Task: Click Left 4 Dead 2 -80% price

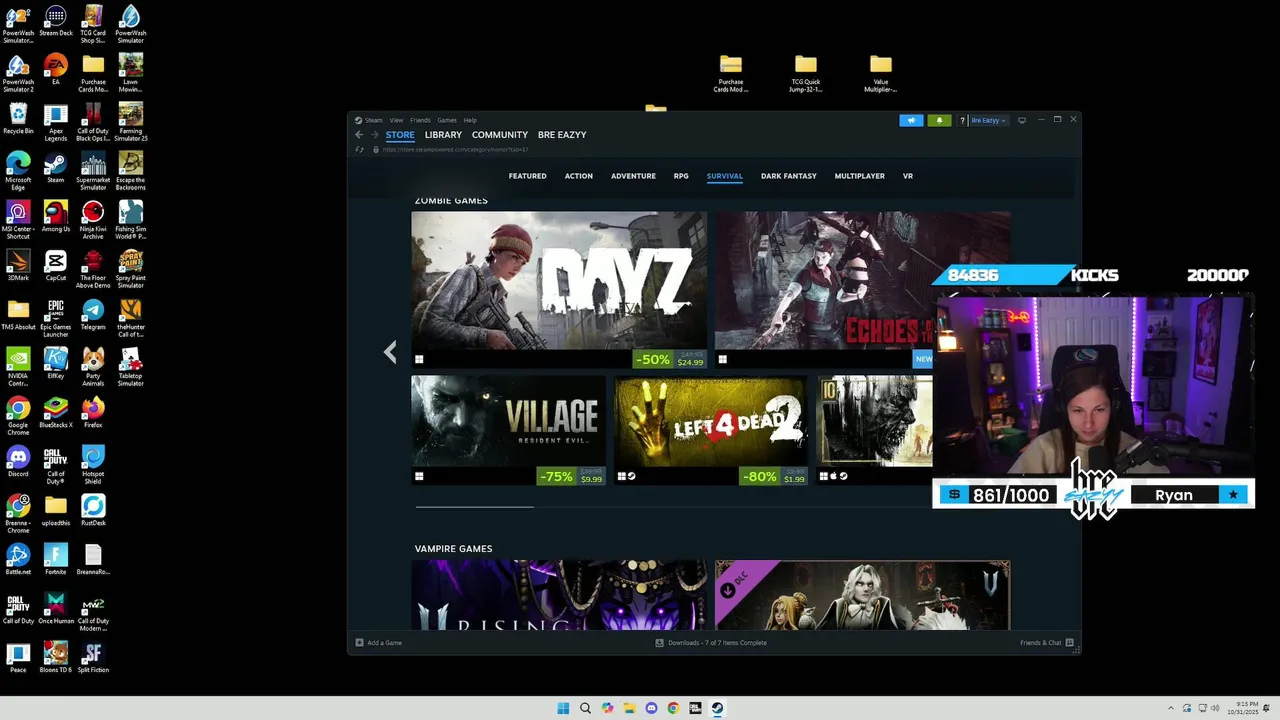Action: point(774,477)
